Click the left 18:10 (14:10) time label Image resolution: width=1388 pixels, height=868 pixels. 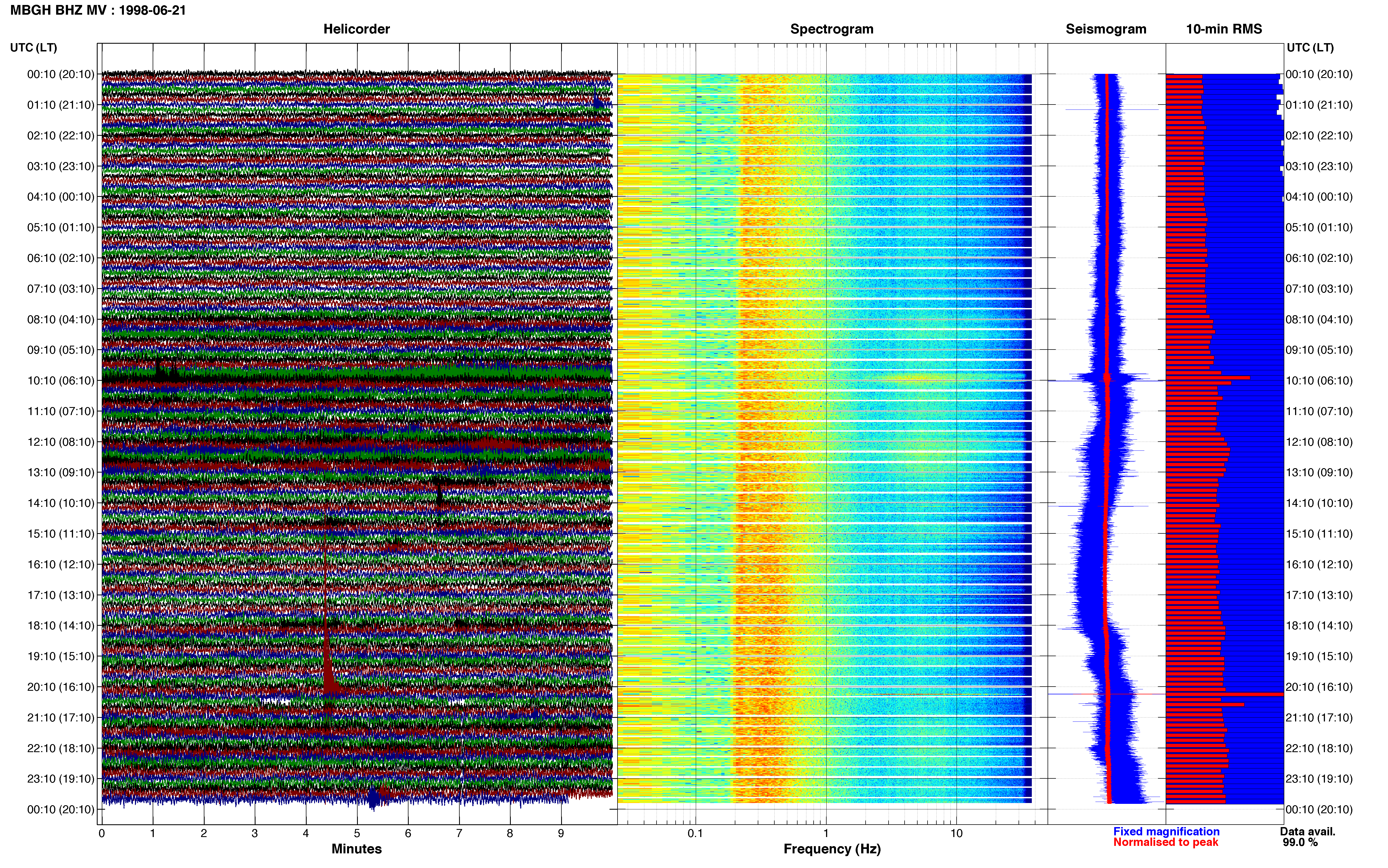61,626
